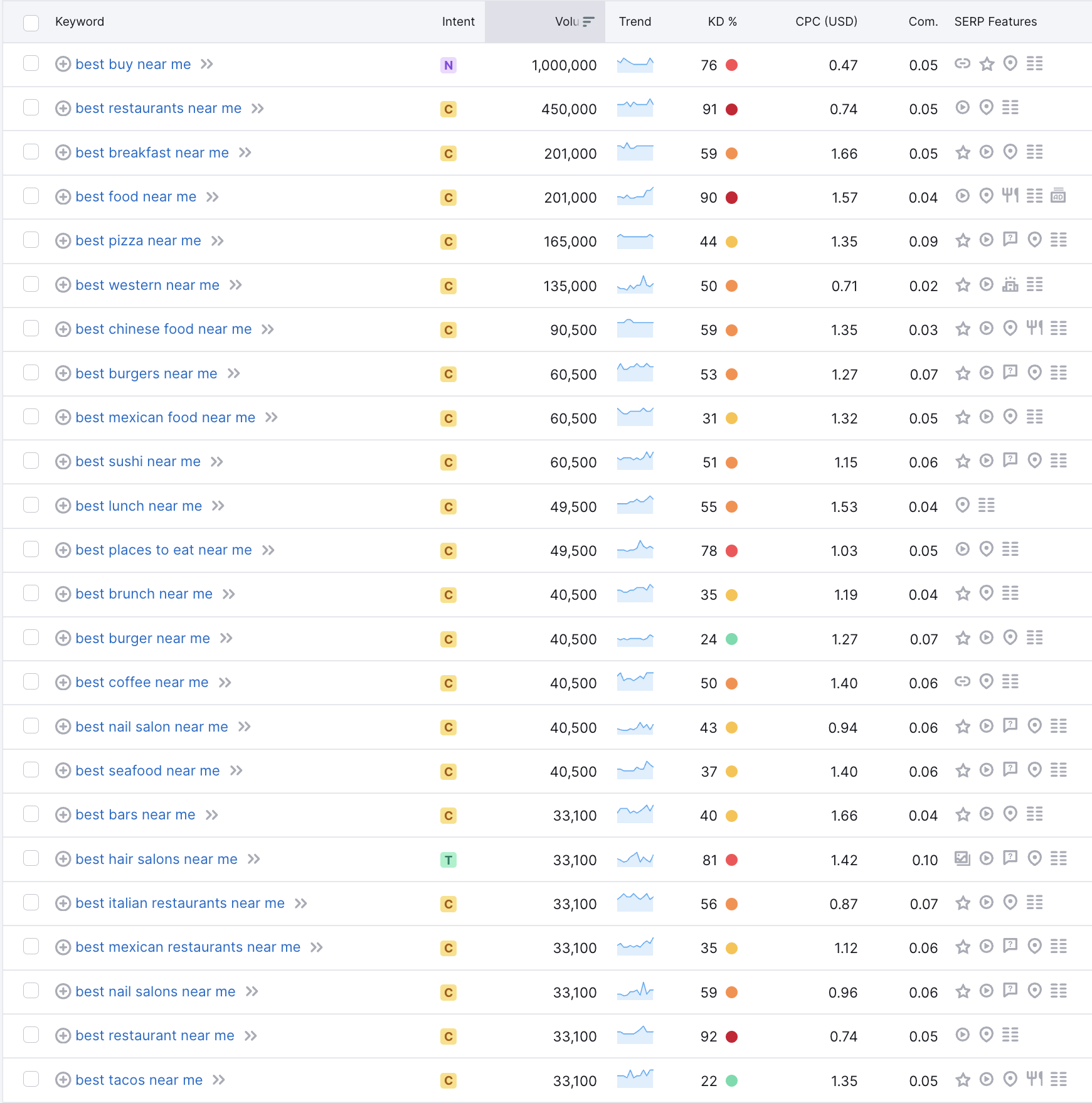This screenshot has width=1092, height=1103.
Task: Click the location pin icon in 'best lunch near me' row
Action: point(962,505)
